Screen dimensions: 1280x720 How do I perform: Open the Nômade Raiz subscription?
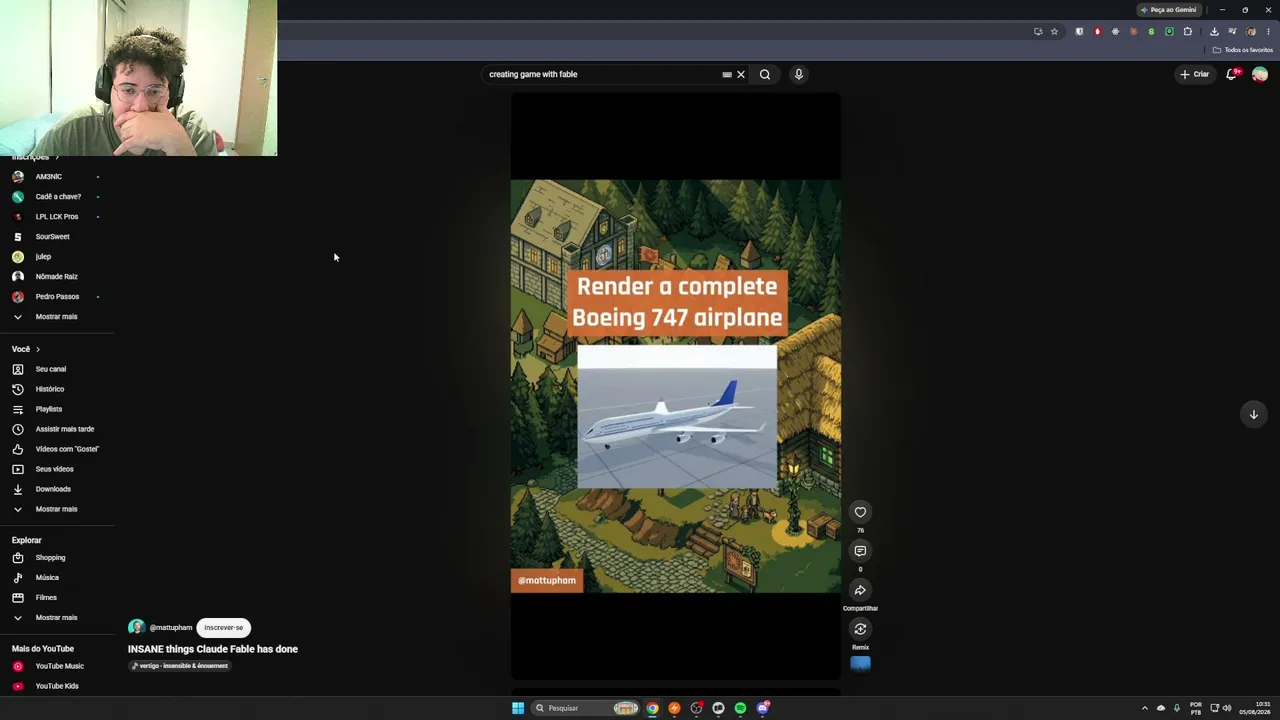(57, 277)
